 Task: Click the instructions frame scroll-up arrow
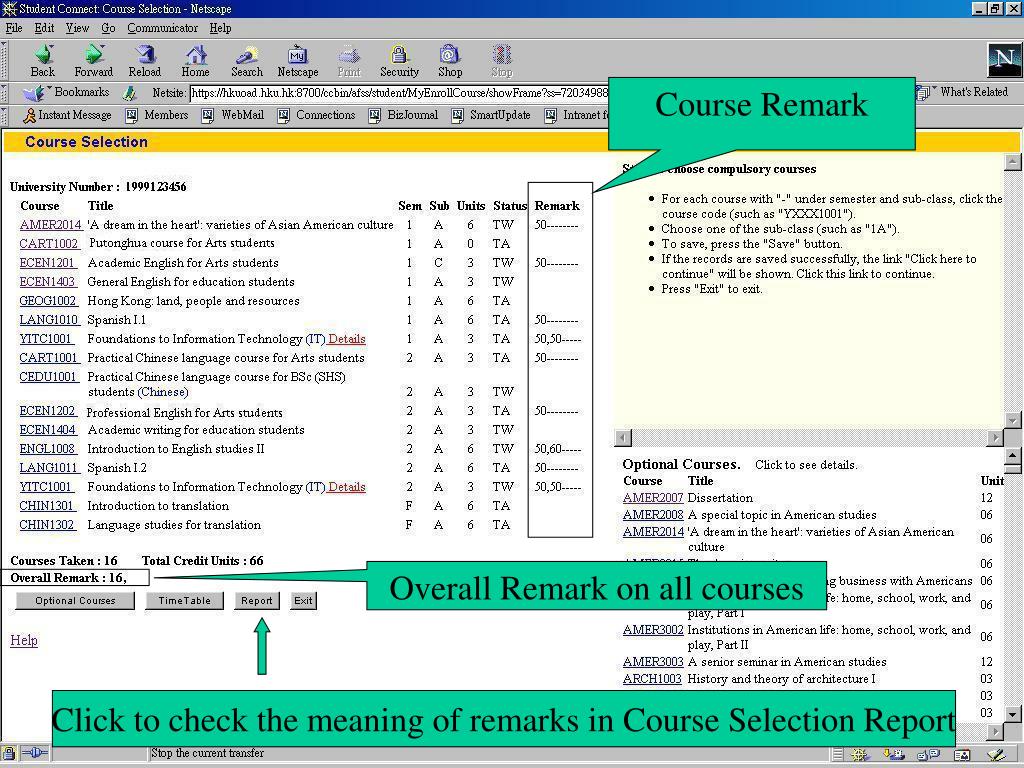click(1012, 162)
